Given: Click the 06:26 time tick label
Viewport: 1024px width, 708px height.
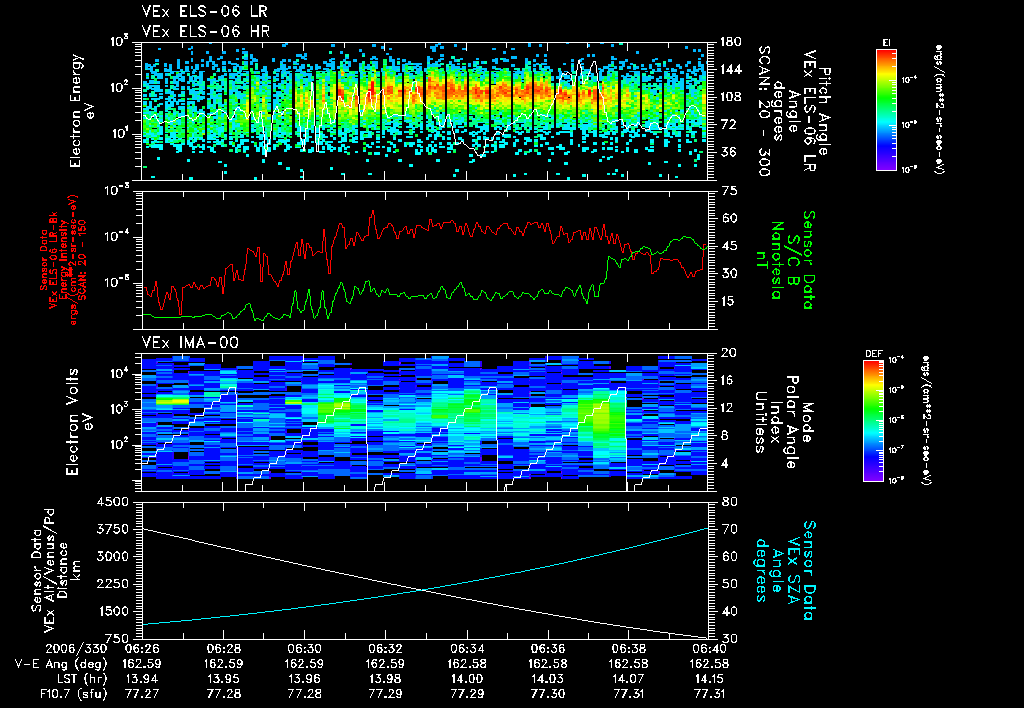Looking at the screenshot, I should (x=142, y=649).
